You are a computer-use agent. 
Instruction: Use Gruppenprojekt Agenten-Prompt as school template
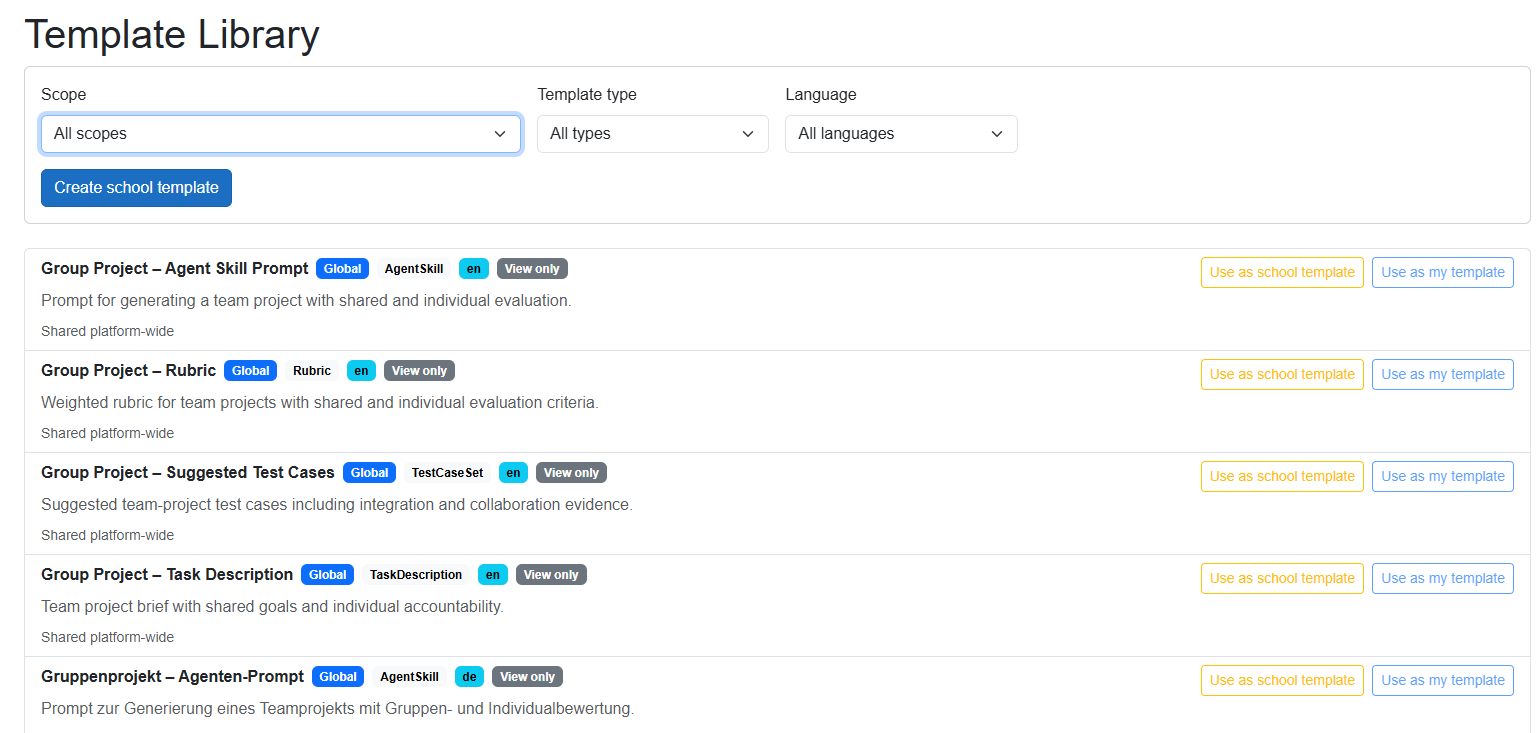(1282, 680)
